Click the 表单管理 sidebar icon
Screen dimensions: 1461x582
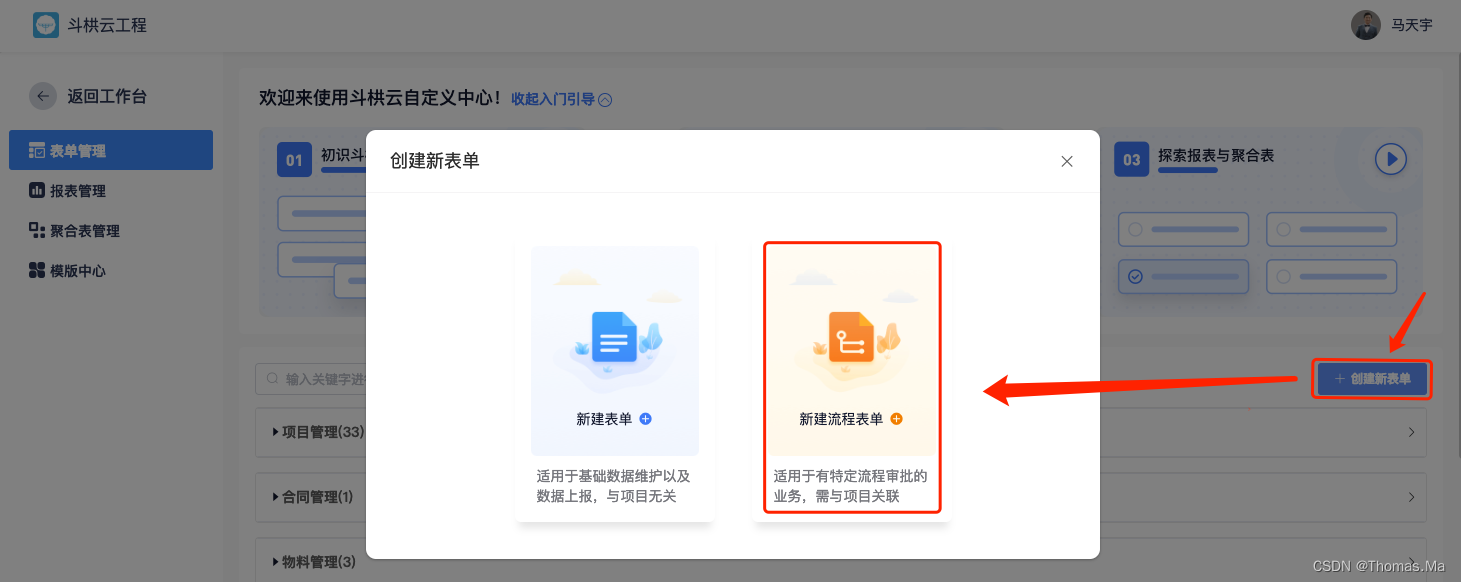click(37, 151)
